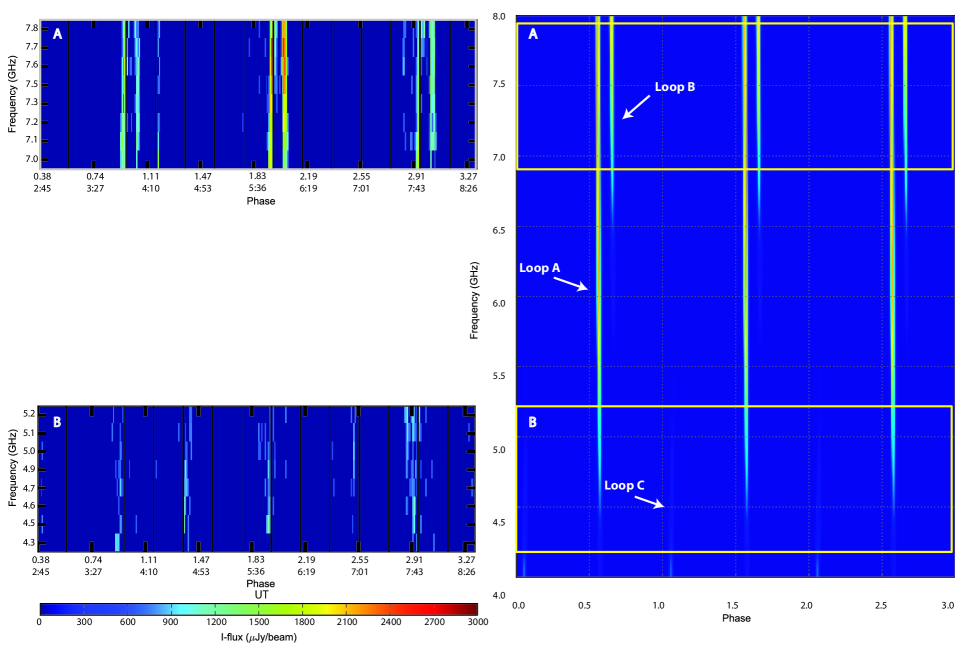The image size is (969, 649).
Task: Click the "6:19" time label under left panel B
Action: pos(307,572)
